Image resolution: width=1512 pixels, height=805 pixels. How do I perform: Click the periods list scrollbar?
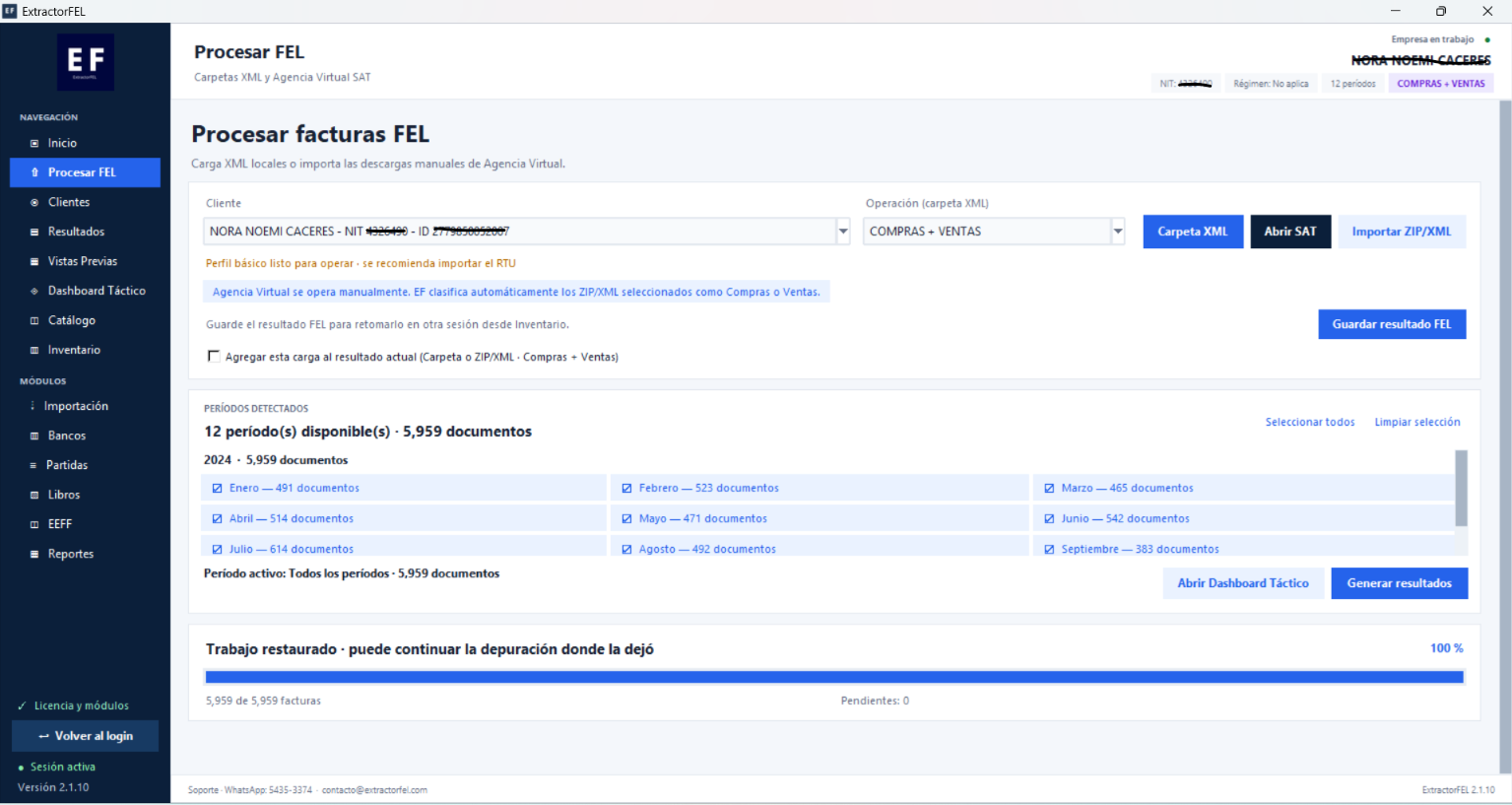point(1462,489)
